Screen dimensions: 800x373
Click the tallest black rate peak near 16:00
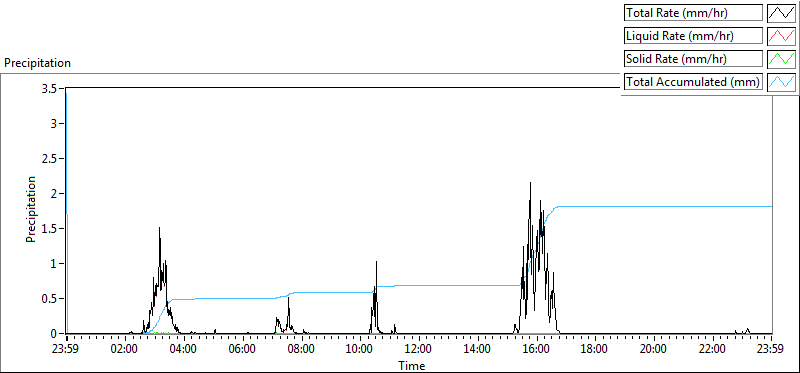(531, 183)
